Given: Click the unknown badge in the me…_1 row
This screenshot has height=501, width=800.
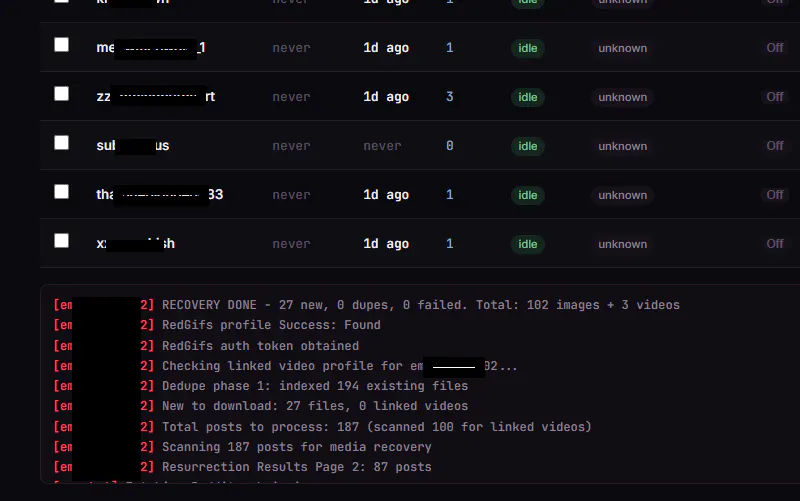Looking at the screenshot, I should click(x=622, y=48).
